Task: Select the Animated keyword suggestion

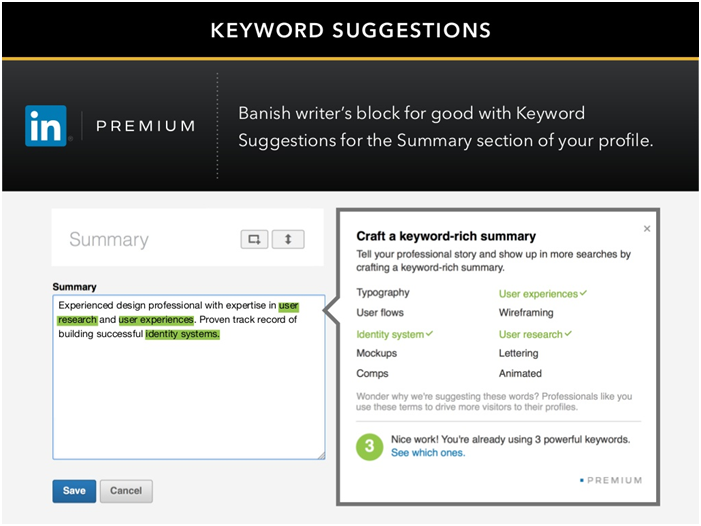Action: pos(520,373)
